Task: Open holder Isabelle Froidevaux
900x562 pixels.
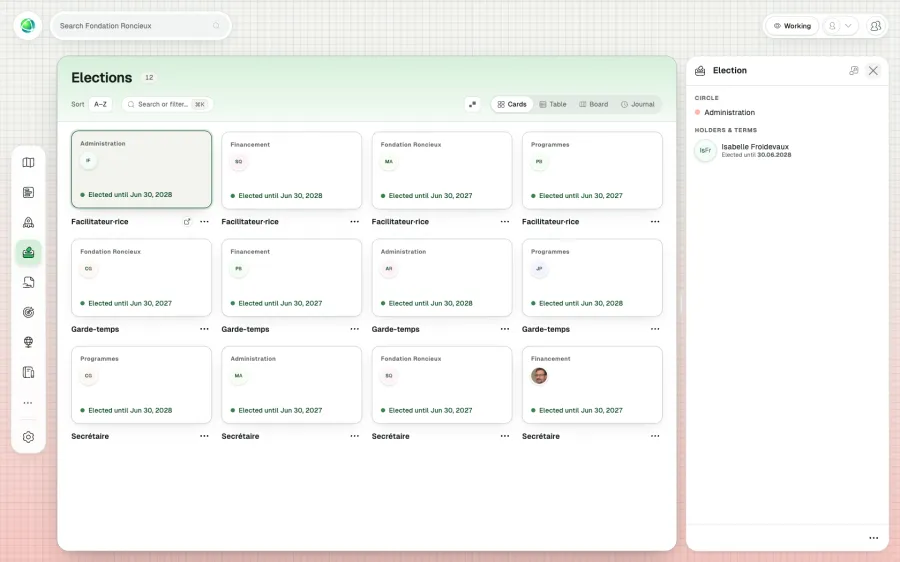Action: 755,147
